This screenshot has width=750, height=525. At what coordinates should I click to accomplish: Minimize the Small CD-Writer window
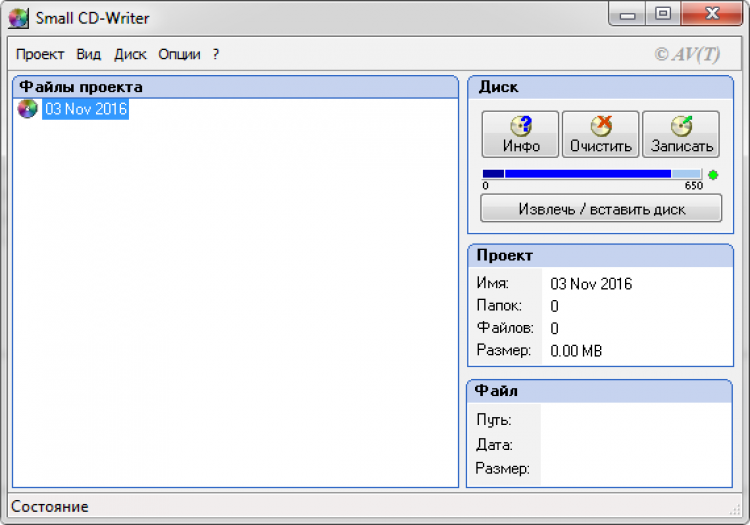coord(627,14)
